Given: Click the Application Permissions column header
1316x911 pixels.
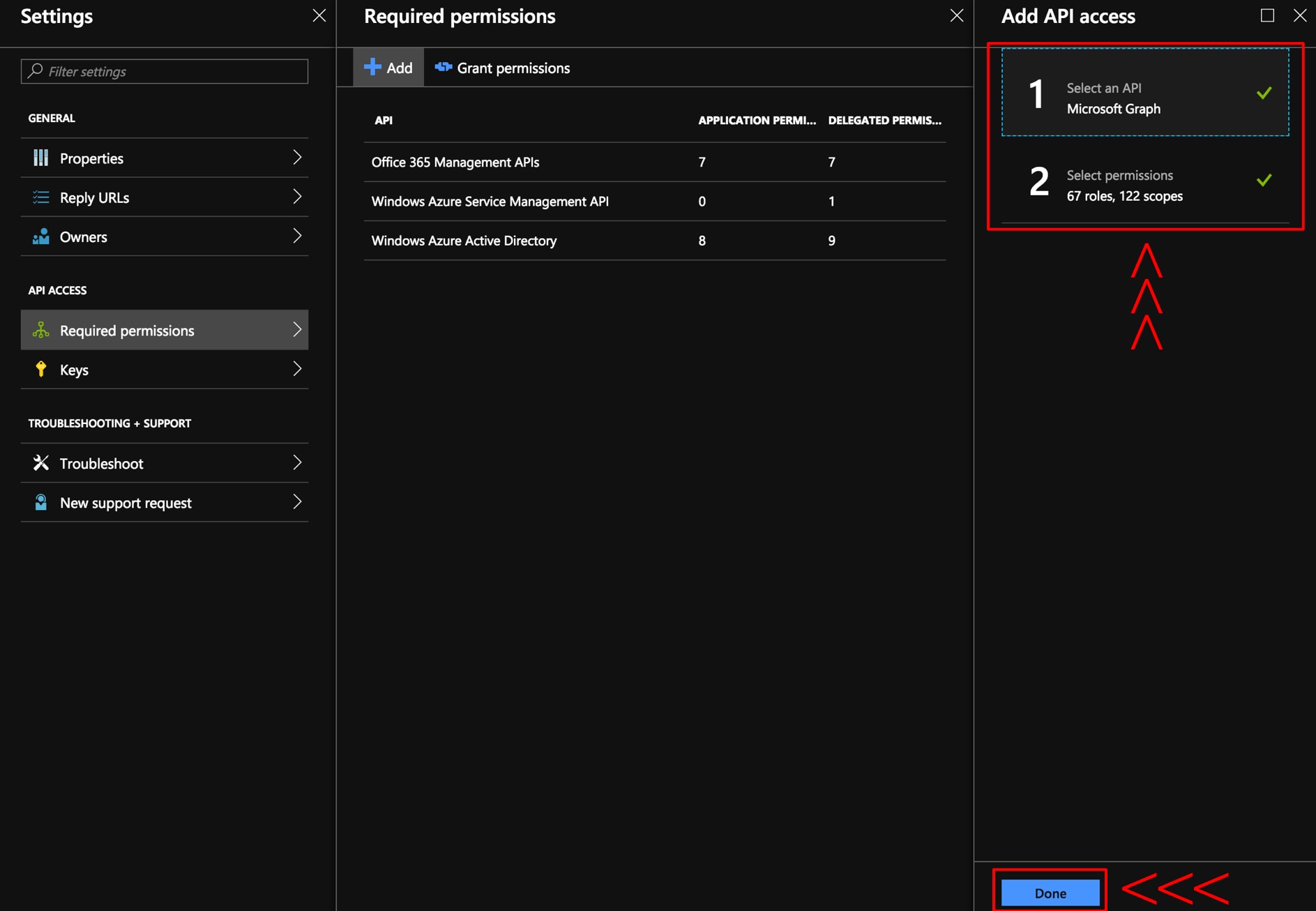Looking at the screenshot, I should (x=757, y=120).
